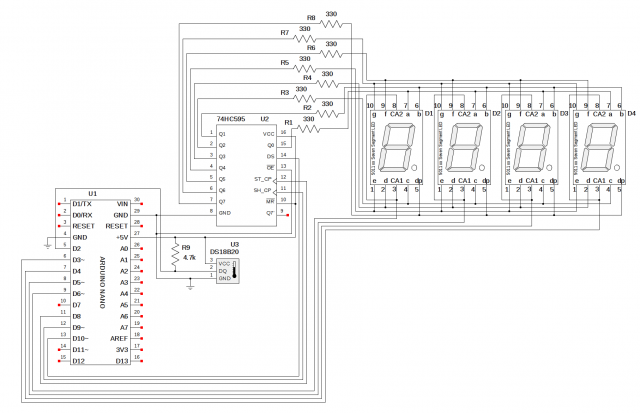640x413 pixels.
Task: Click the D1 designator beside first display
Action: pyautogui.click(x=429, y=113)
